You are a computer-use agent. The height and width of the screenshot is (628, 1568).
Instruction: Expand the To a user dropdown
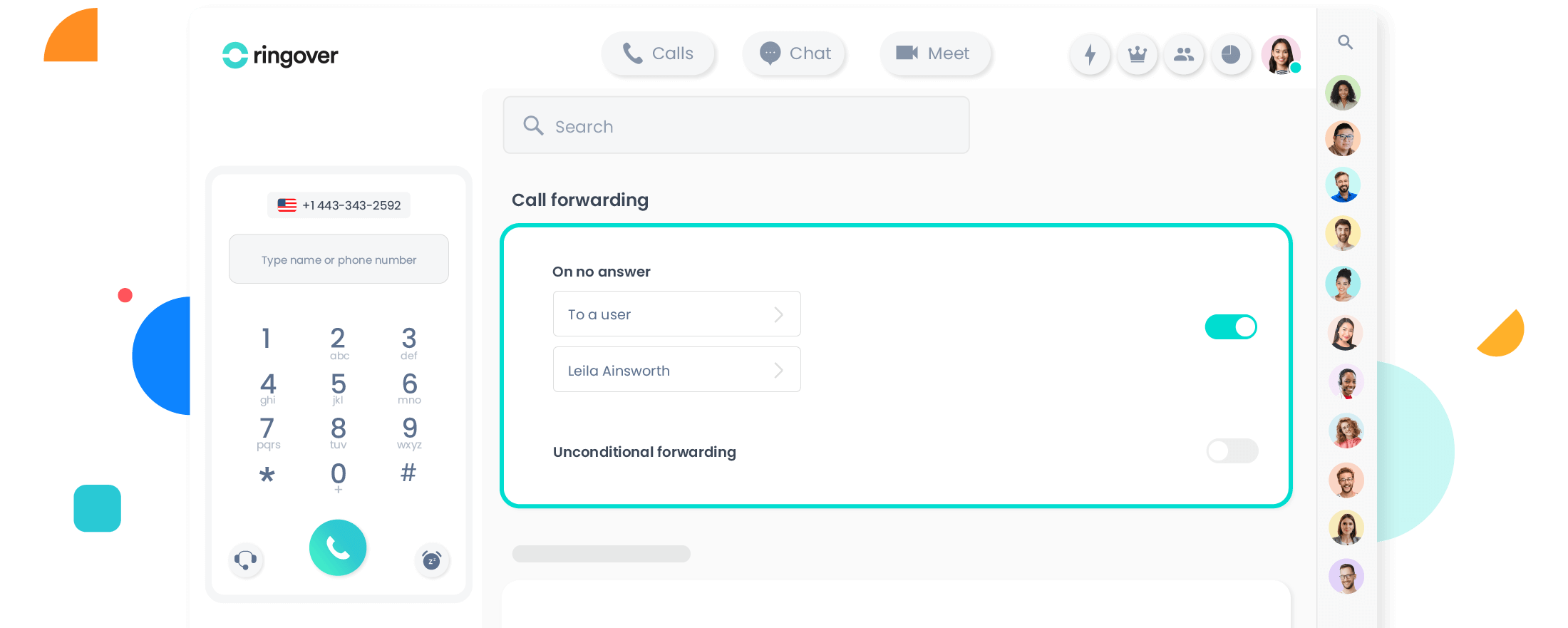[676, 314]
